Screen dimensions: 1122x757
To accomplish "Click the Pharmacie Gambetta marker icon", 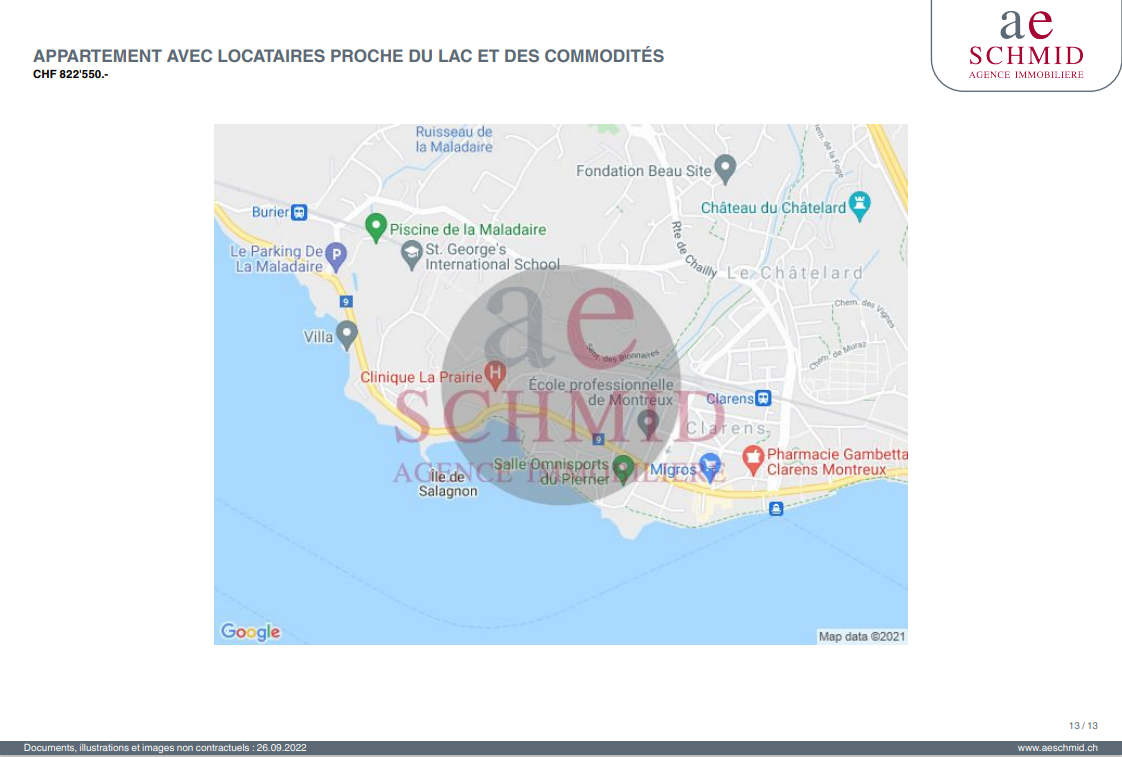I will point(753,460).
